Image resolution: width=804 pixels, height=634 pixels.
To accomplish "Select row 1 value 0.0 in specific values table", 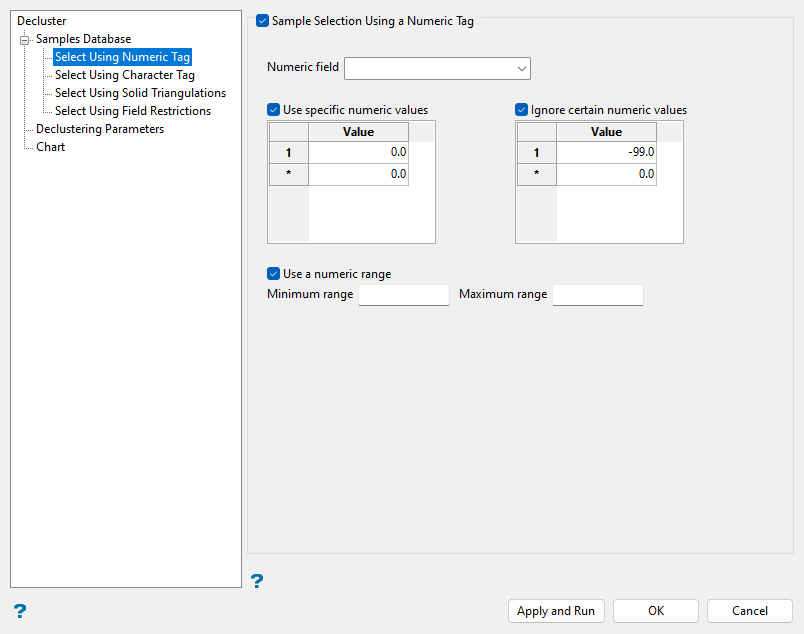I will click(358, 152).
